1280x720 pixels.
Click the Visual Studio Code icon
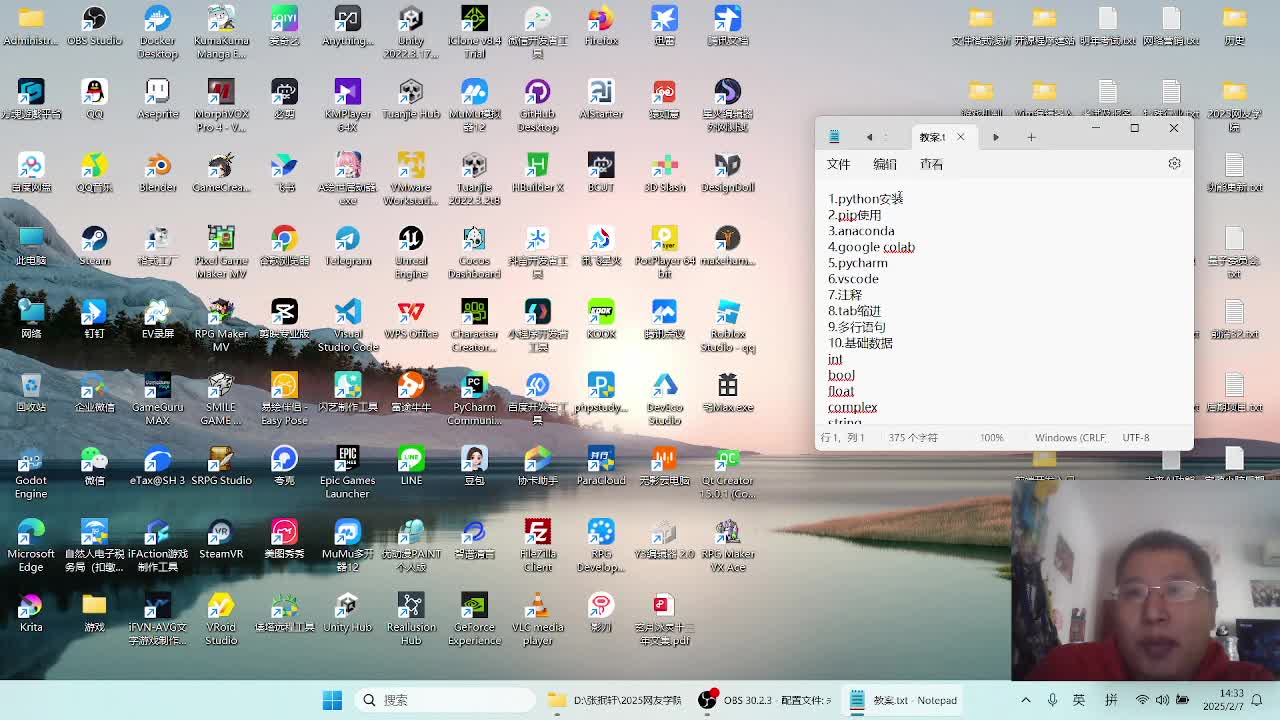(x=347, y=313)
